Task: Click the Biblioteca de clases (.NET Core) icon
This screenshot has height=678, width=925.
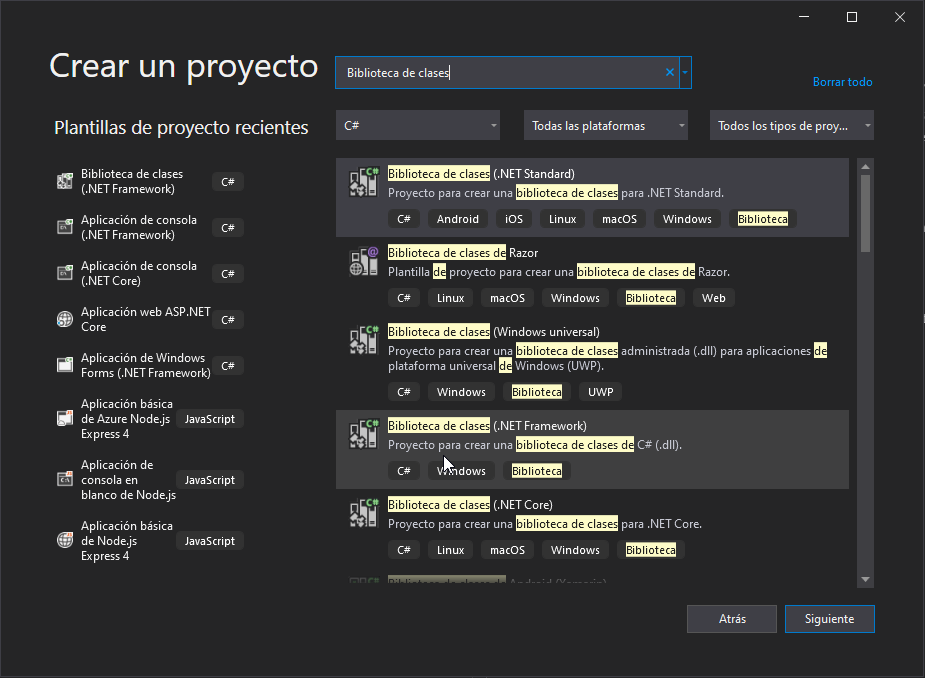Action: (363, 513)
